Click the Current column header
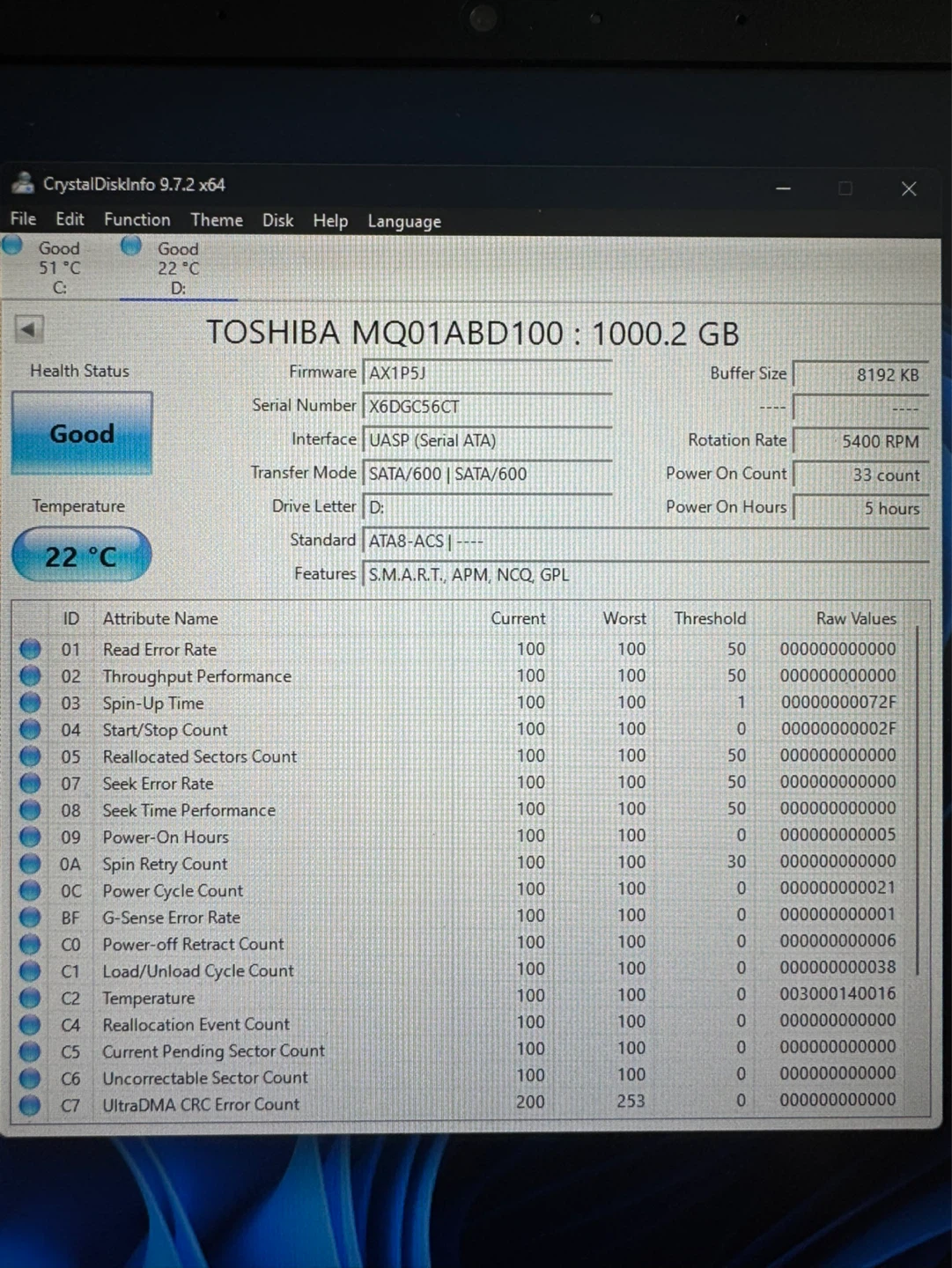Screen dimensions: 952x1268 coord(518,618)
